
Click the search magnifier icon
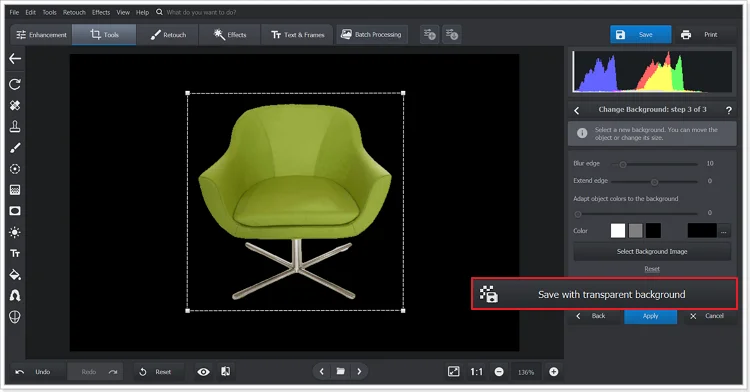pyautogui.click(x=159, y=12)
